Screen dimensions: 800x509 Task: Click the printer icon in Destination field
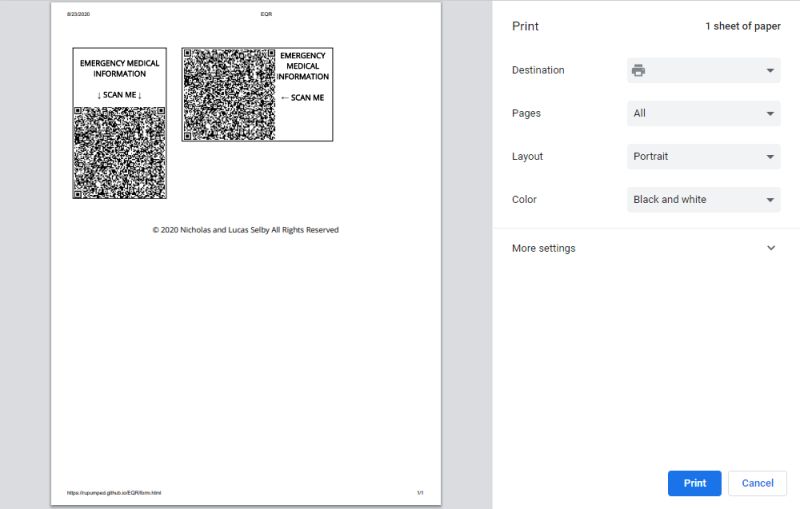coord(638,70)
